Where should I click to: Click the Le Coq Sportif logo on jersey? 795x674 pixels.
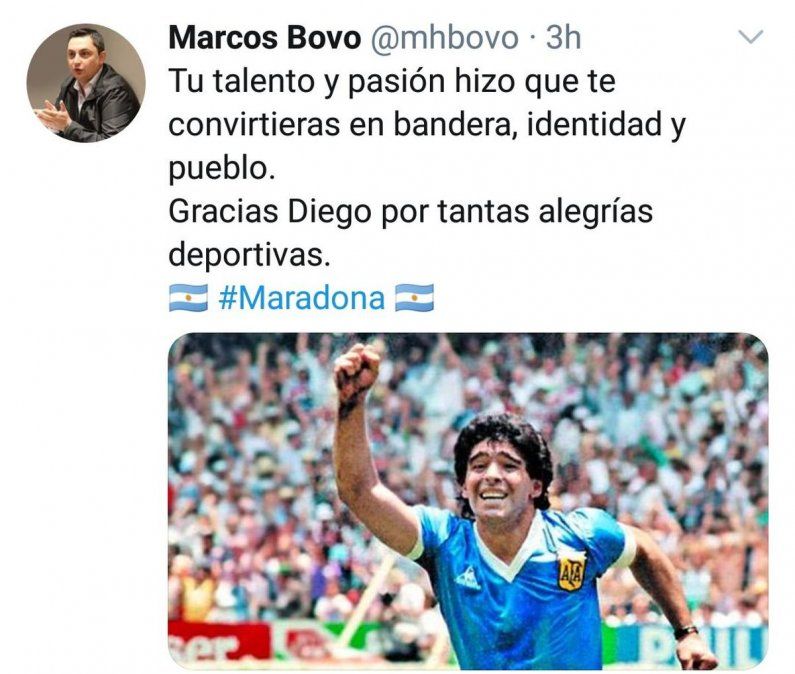pyautogui.click(x=466, y=578)
